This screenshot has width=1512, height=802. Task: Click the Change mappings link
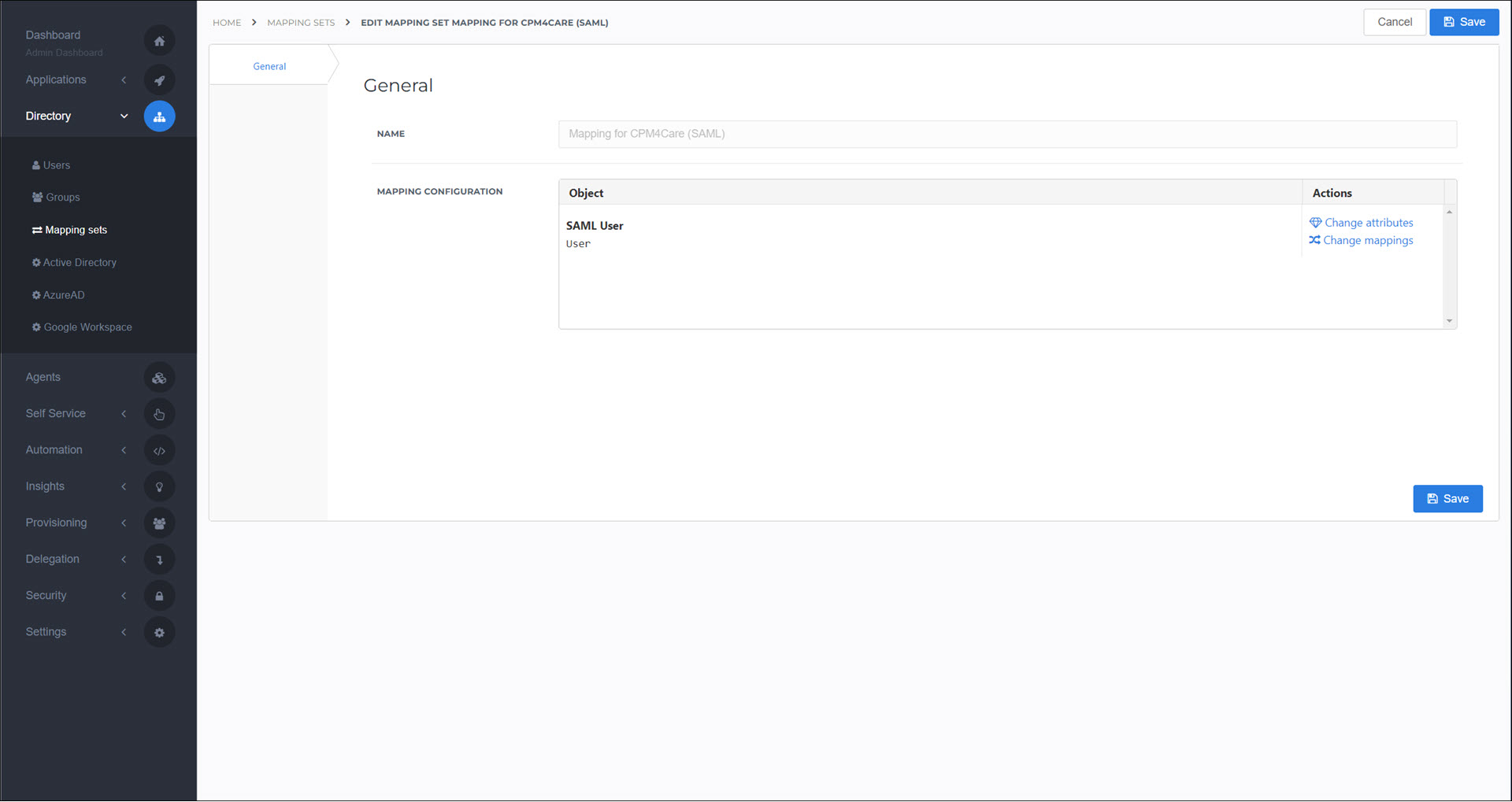(1361, 241)
